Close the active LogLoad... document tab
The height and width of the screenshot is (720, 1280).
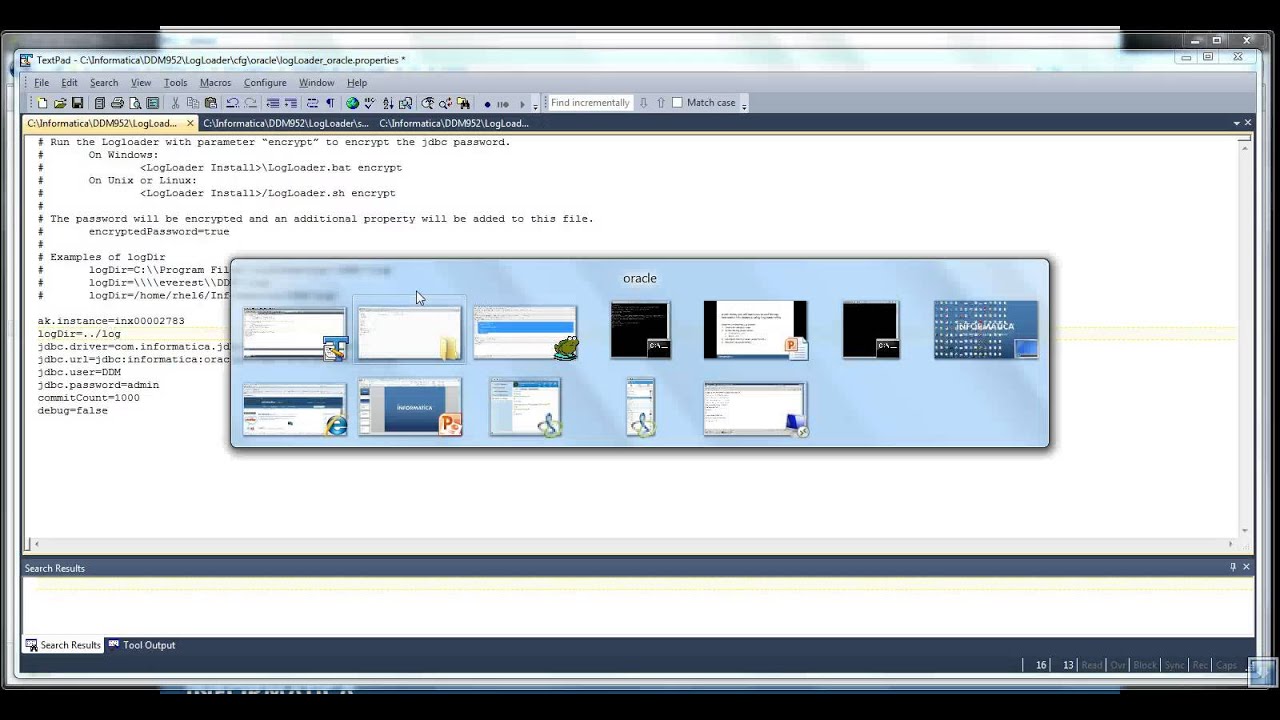(x=190, y=123)
